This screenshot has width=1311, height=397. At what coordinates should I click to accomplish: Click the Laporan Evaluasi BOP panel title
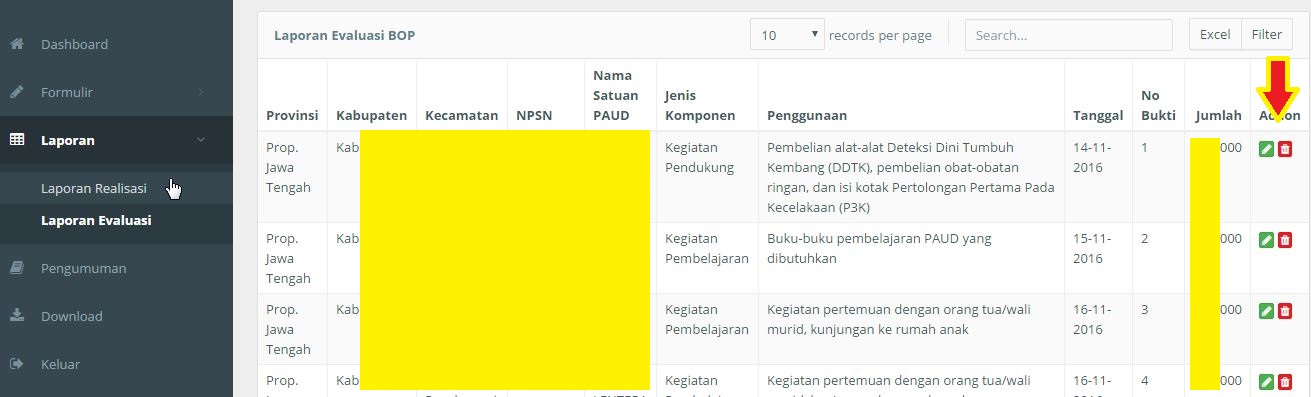pyautogui.click(x=344, y=35)
